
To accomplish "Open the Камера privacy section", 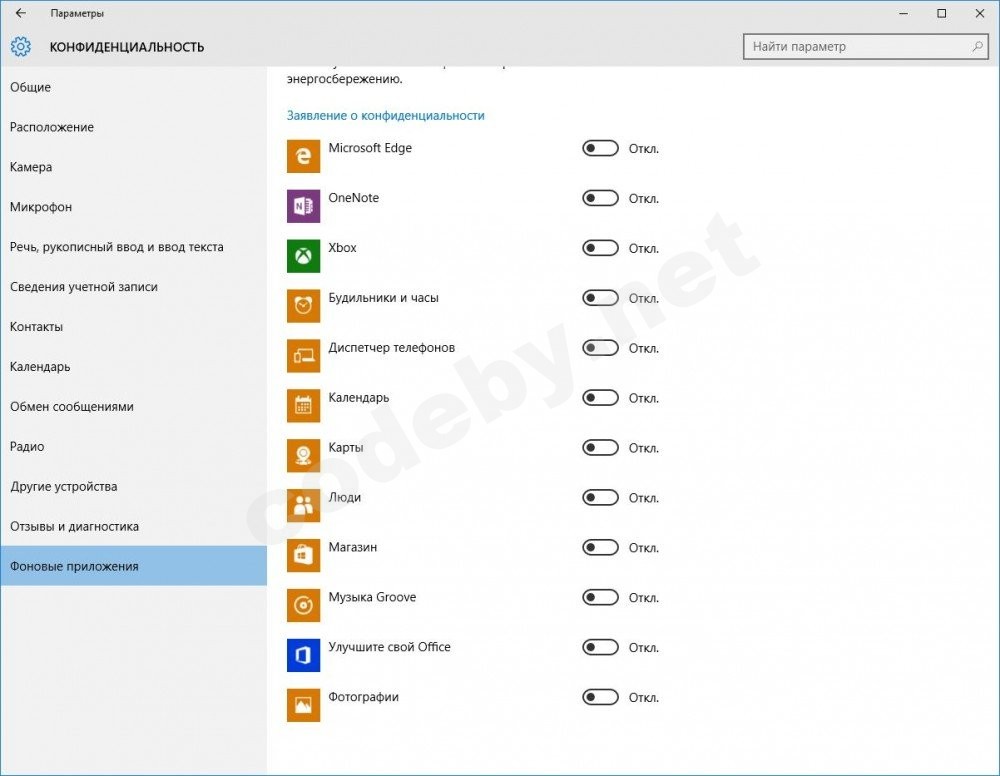I will (x=31, y=167).
